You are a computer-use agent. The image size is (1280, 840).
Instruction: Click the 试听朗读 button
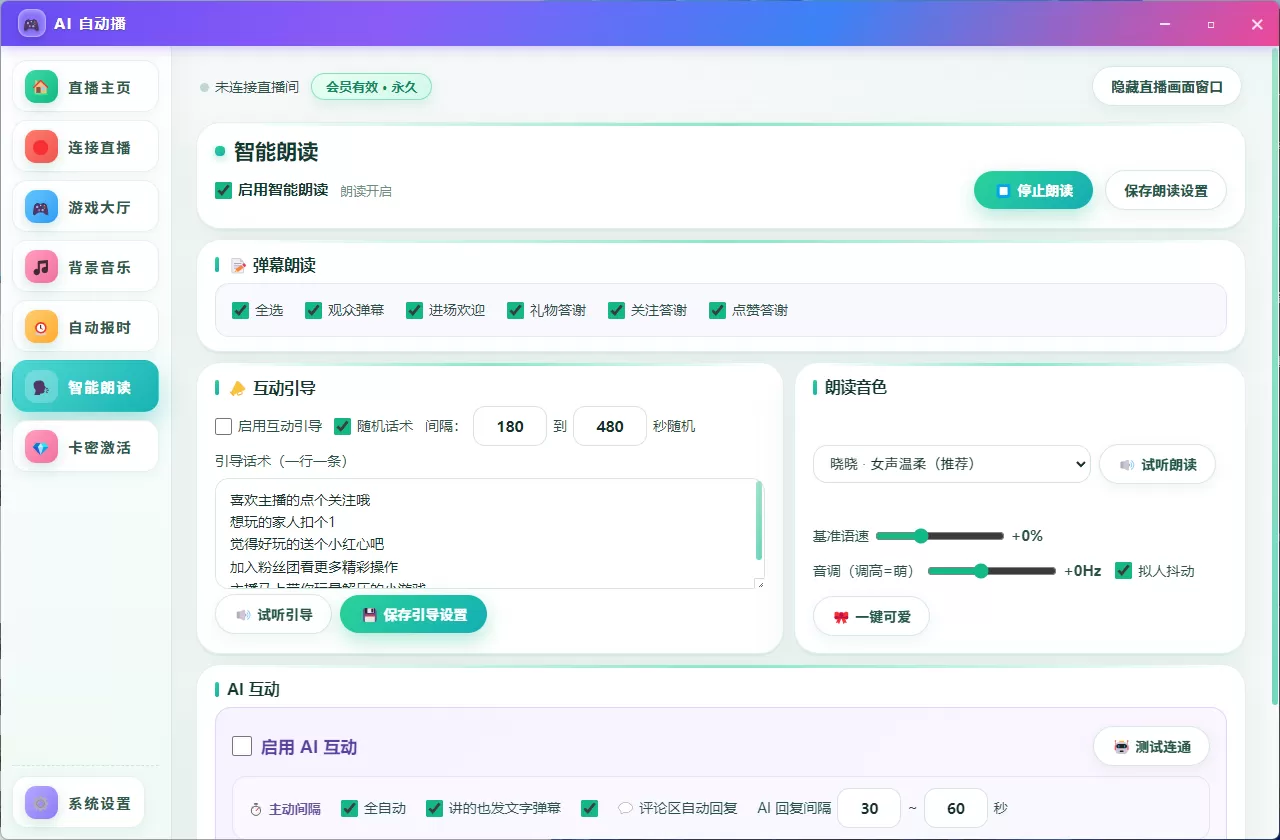point(1157,465)
